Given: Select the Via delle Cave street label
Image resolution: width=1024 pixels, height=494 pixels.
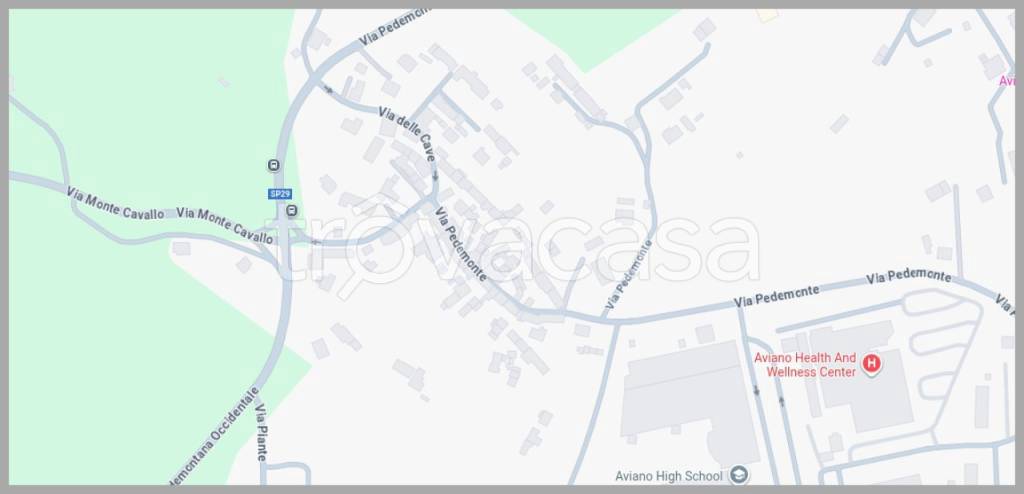Looking at the screenshot, I should pyautogui.click(x=406, y=134).
